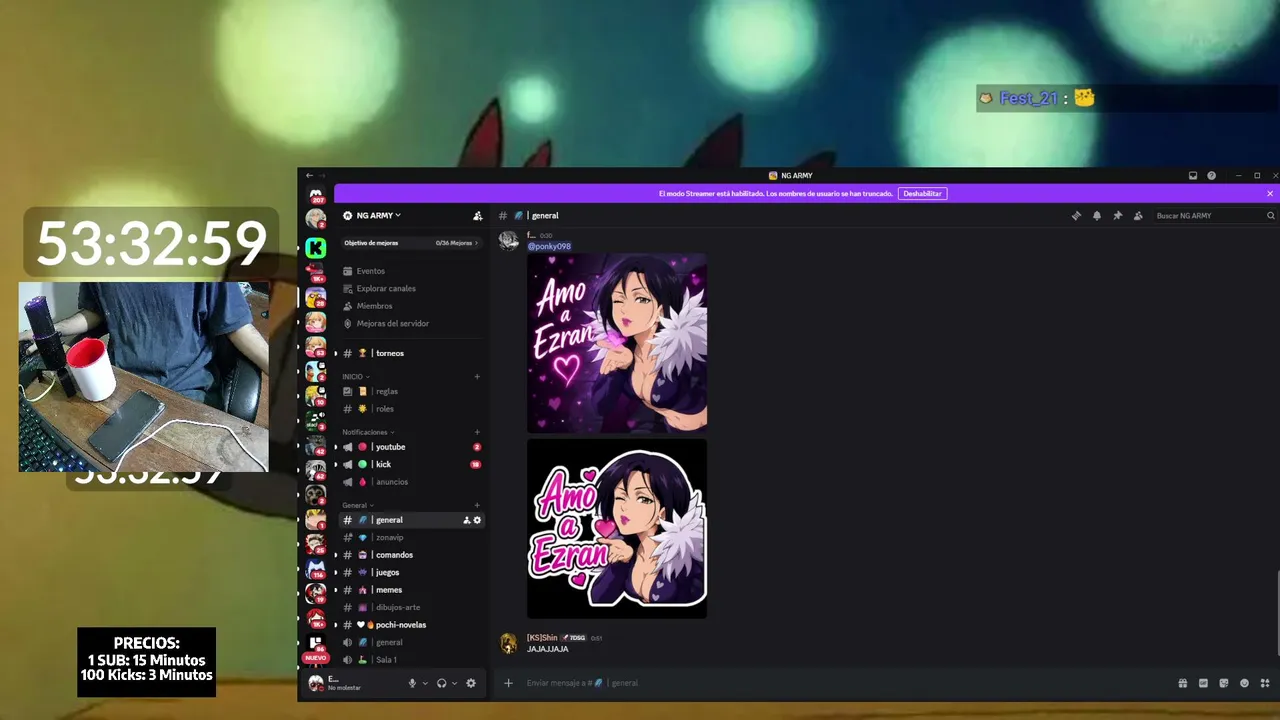This screenshot has width=1280, height=720.
Task: Dismiss the Streamer mode banner
Action: (1270, 194)
